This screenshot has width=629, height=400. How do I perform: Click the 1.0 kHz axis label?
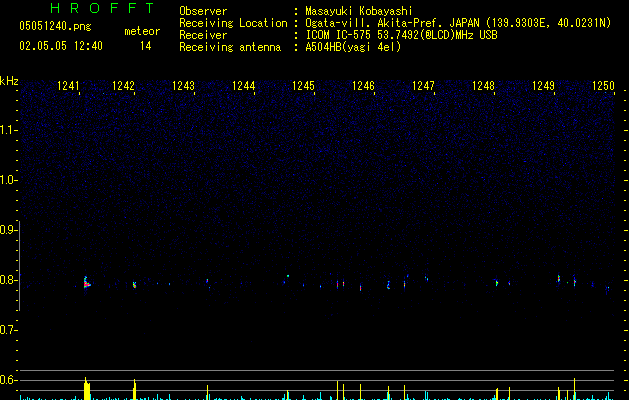coord(8,180)
